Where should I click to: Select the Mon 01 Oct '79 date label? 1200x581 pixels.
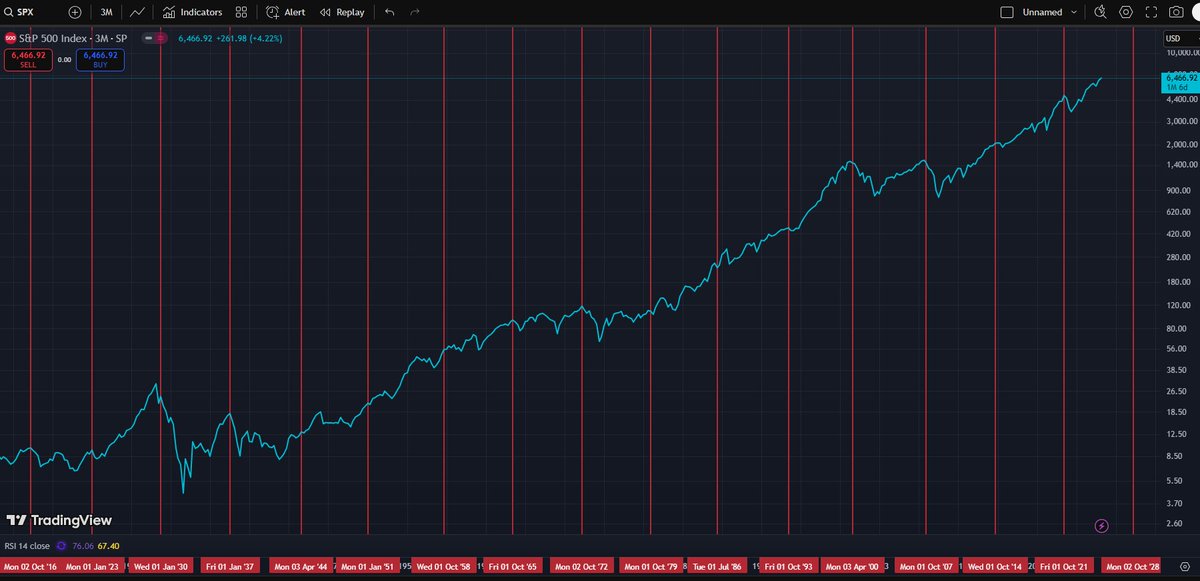650,566
